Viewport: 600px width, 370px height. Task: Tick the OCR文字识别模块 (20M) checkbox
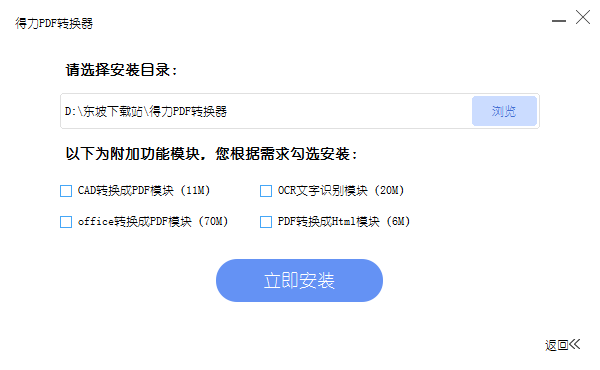(266, 191)
